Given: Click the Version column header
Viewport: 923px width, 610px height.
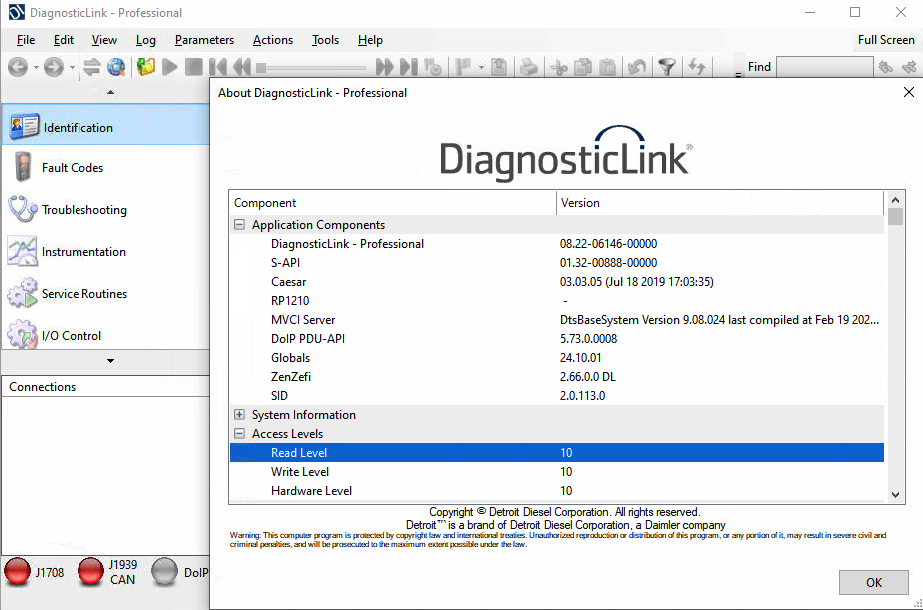Looking at the screenshot, I should 720,203.
